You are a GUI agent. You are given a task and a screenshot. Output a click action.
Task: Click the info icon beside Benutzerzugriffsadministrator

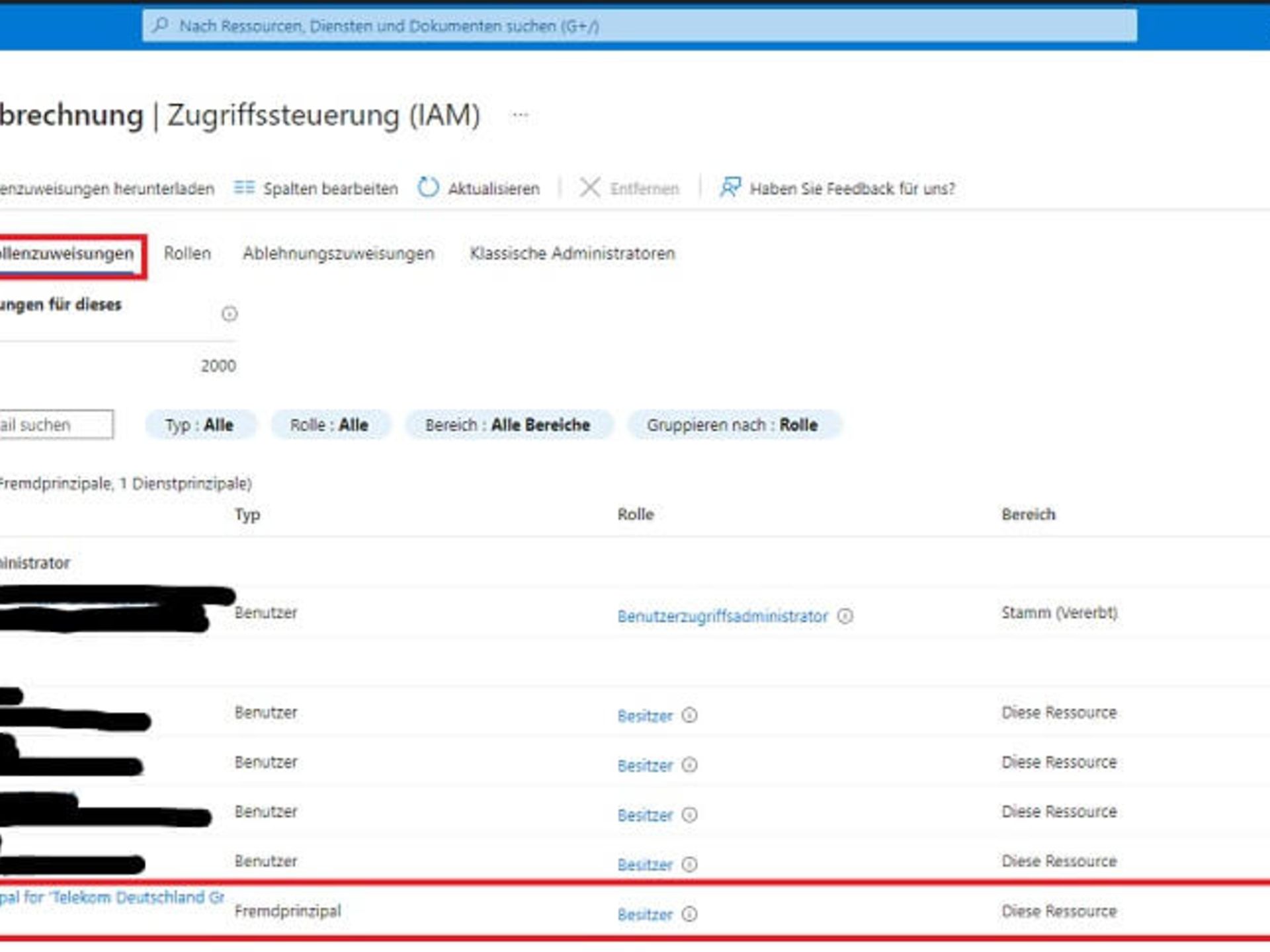[845, 616]
